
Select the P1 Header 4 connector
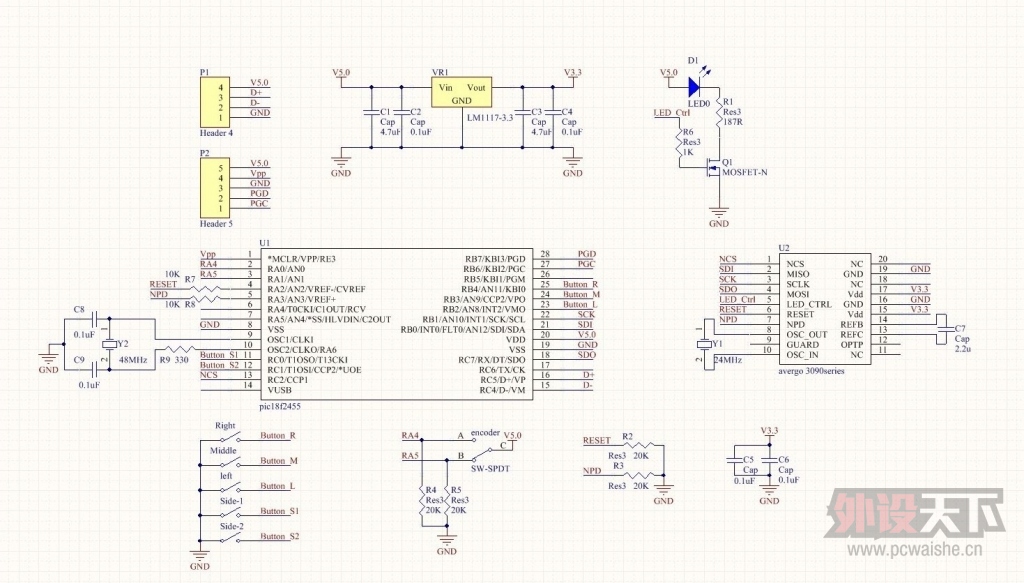(215, 102)
